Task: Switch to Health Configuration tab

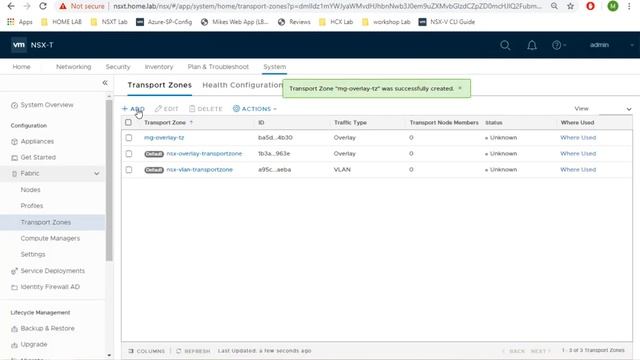Action: [242, 85]
